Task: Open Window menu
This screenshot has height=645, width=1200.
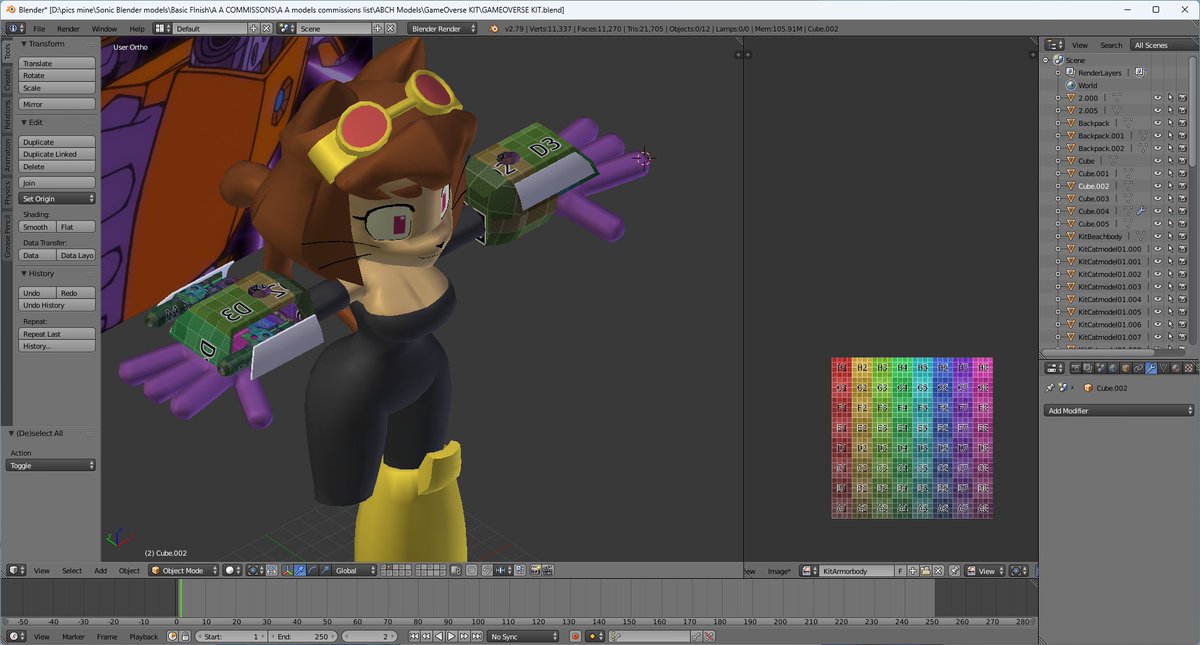Action: [x=104, y=29]
